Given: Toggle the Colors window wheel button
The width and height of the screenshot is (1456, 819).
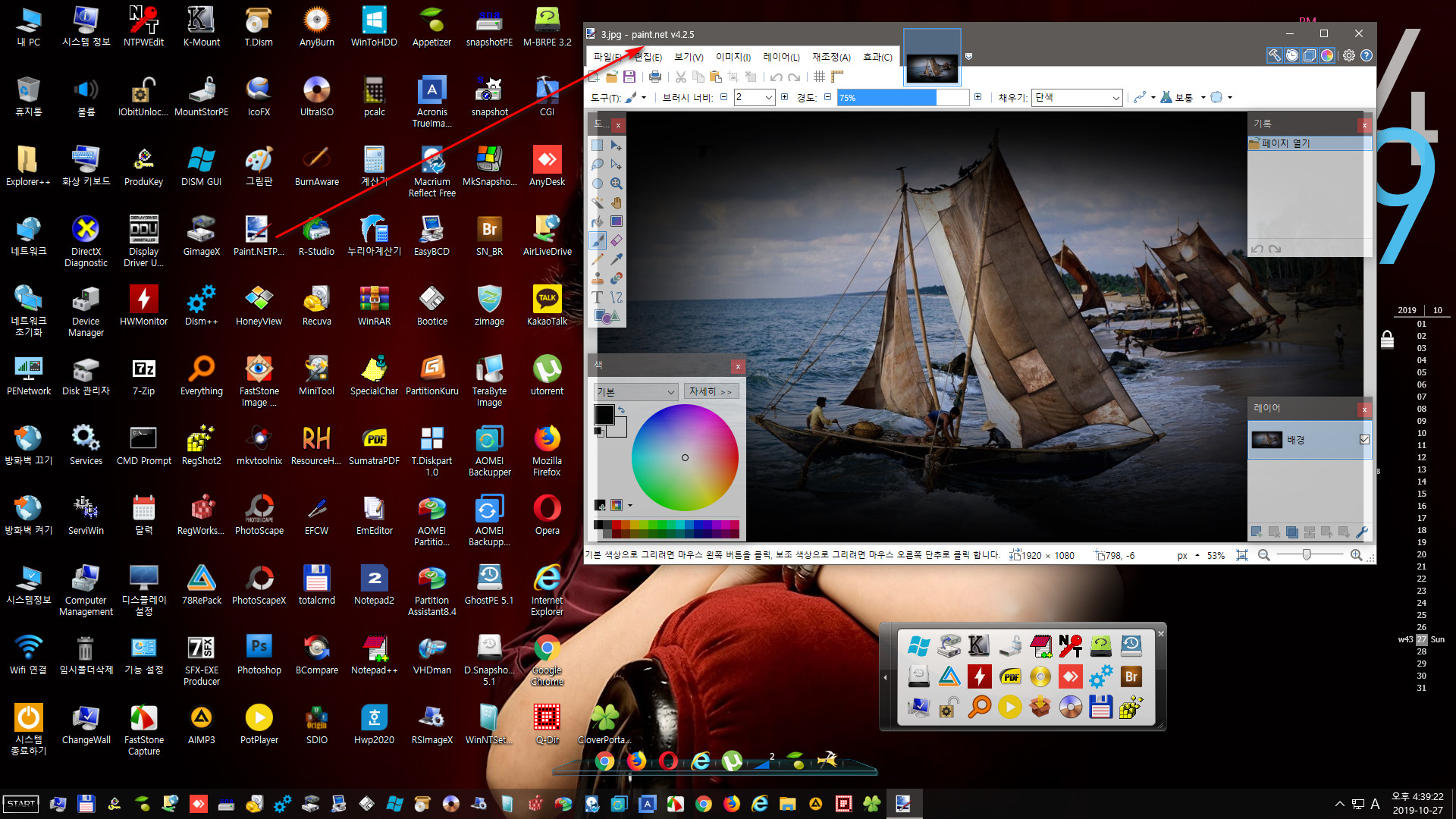Looking at the screenshot, I should point(1327,55).
